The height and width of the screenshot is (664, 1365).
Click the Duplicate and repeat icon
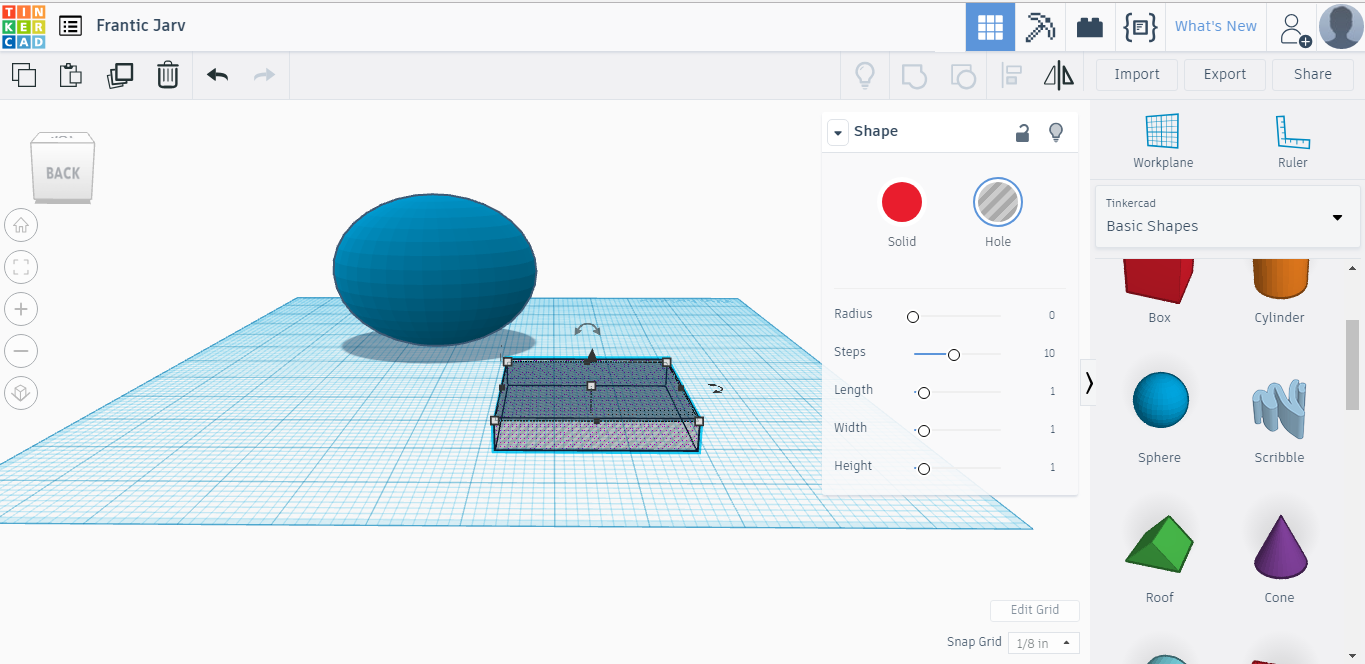click(120, 75)
